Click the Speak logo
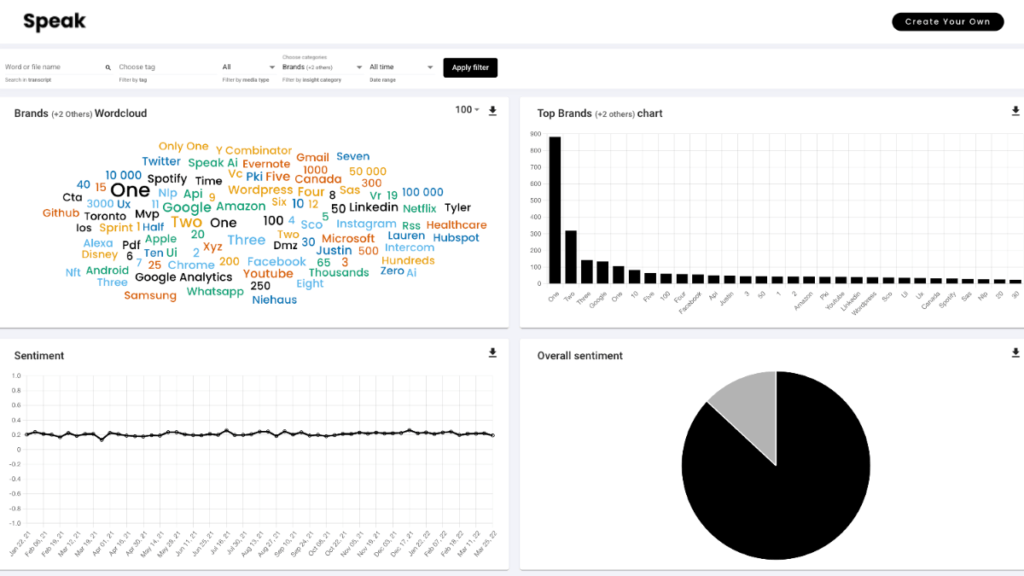 [x=54, y=22]
